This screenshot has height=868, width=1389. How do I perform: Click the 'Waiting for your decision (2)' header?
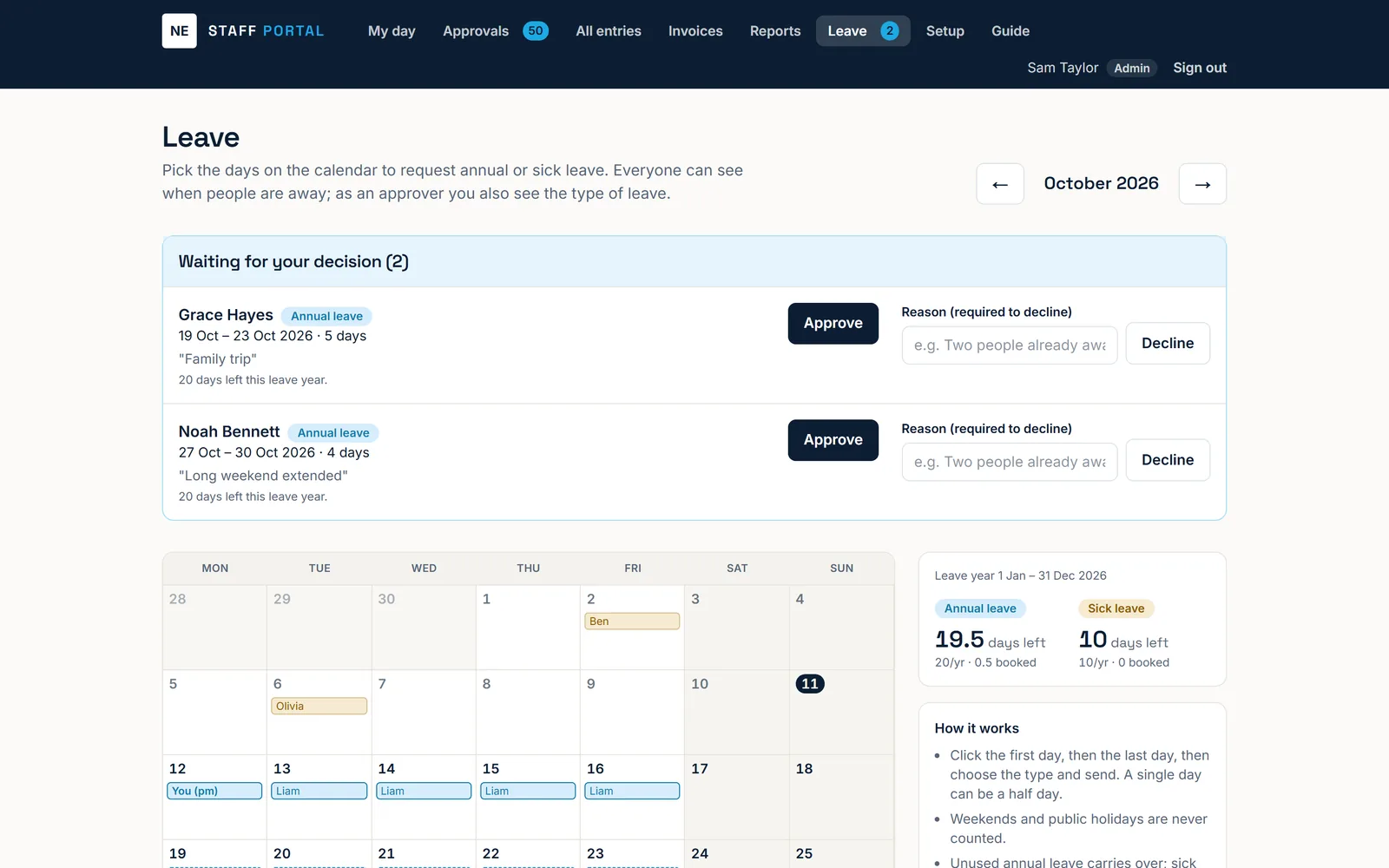[293, 261]
